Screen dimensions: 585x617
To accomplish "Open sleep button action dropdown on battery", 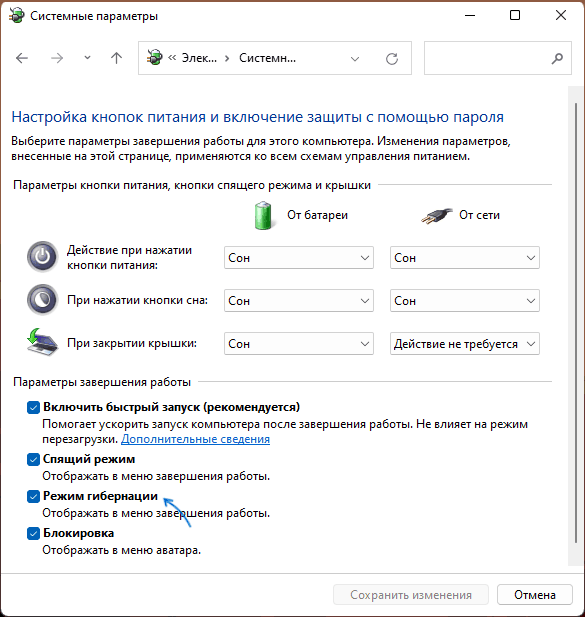I will pyautogui.click(x=299, y=301).
